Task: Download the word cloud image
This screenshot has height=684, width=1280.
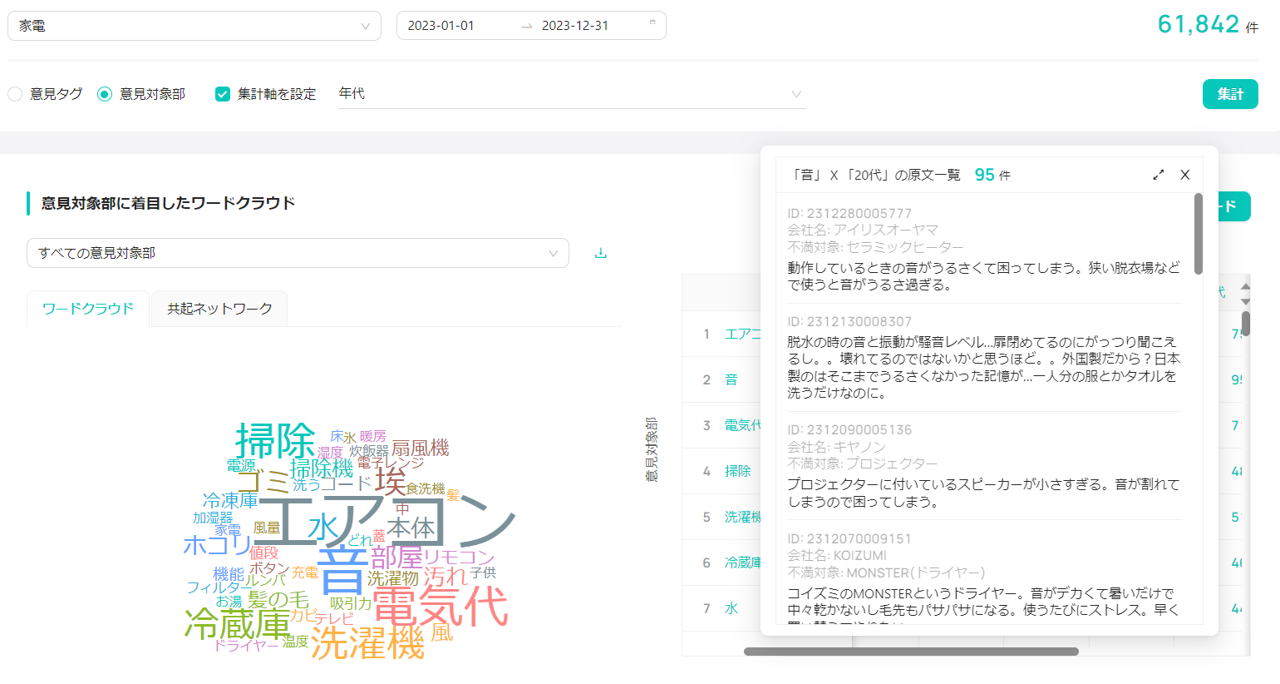Action: click(601, 253)
